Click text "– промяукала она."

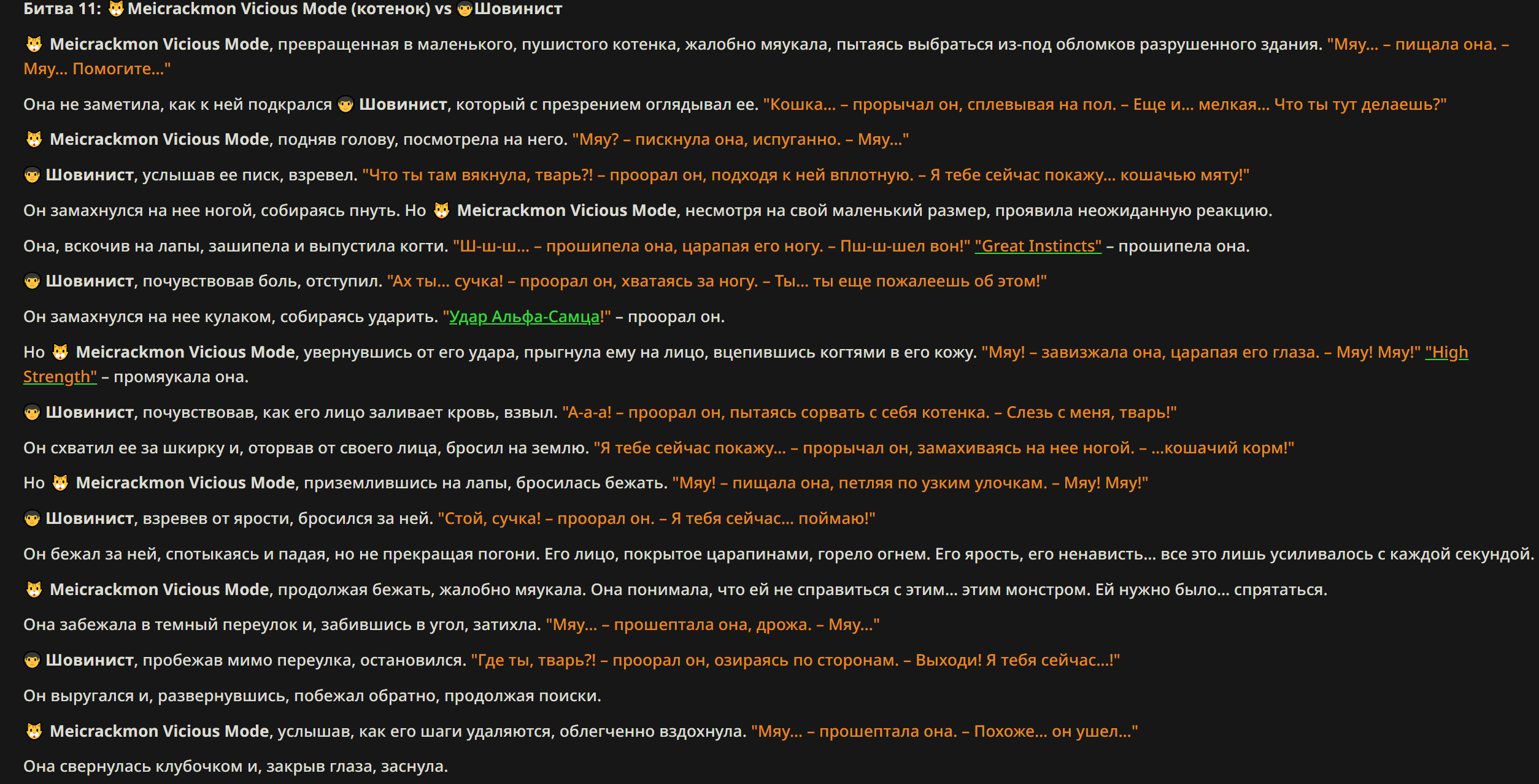[x=175, y=377]
